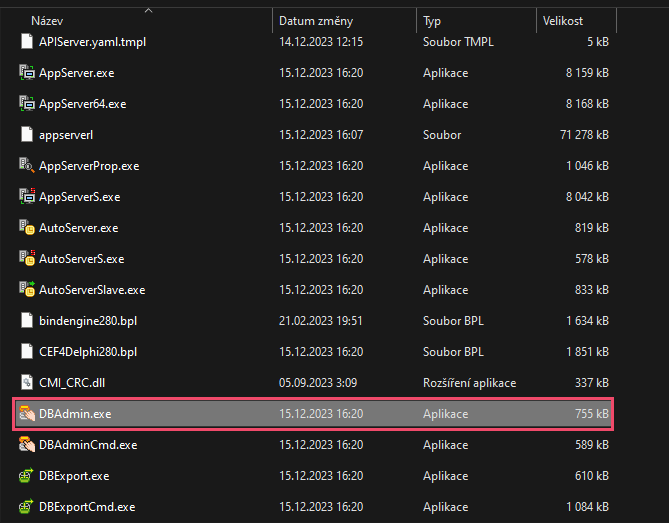Select the appserverl file name
This screenshot has height=523, width=669.
pyautogui.click(x=66, y=134)
